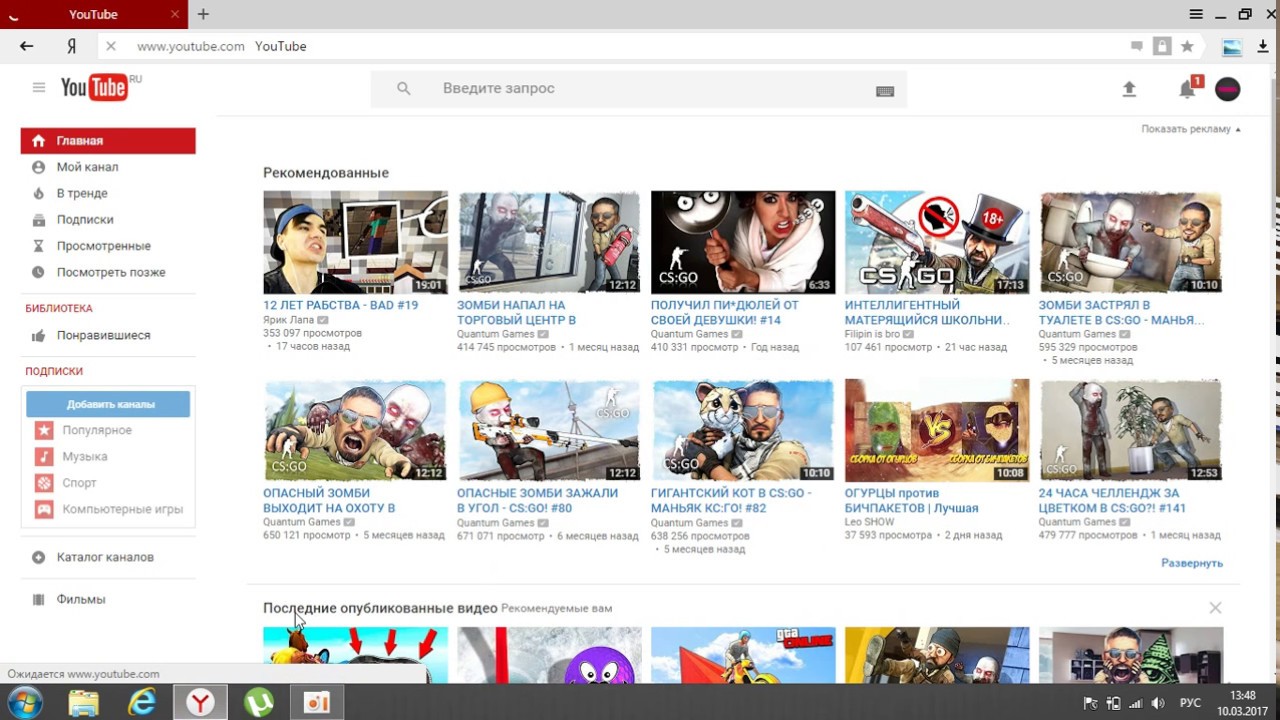The width and height of the screenshot is (1280, 720).
Task: Open Windows Start button
Action: click(x=25, y=702)
